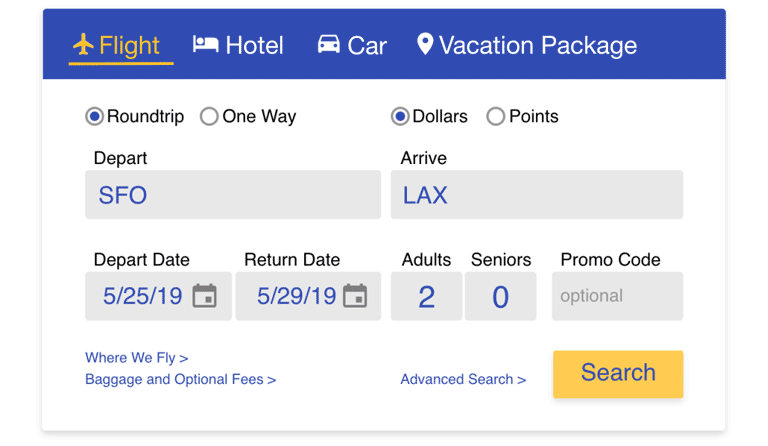Click the yellow Search button
The height and width of the screenshot is (446, 768).
point(618,374)
